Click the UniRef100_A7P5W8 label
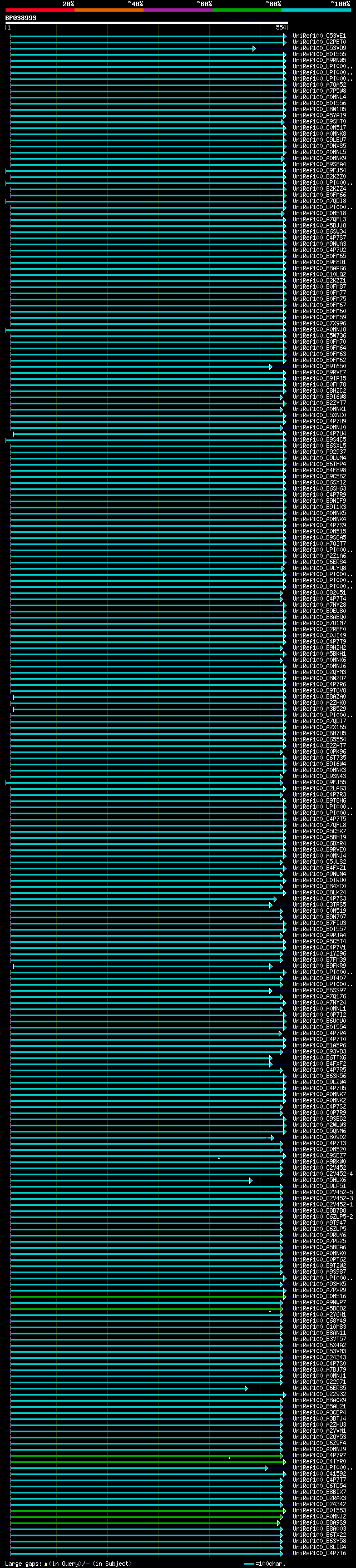The width and height of the screenshot is (356, 1568). tap(319, 91)
